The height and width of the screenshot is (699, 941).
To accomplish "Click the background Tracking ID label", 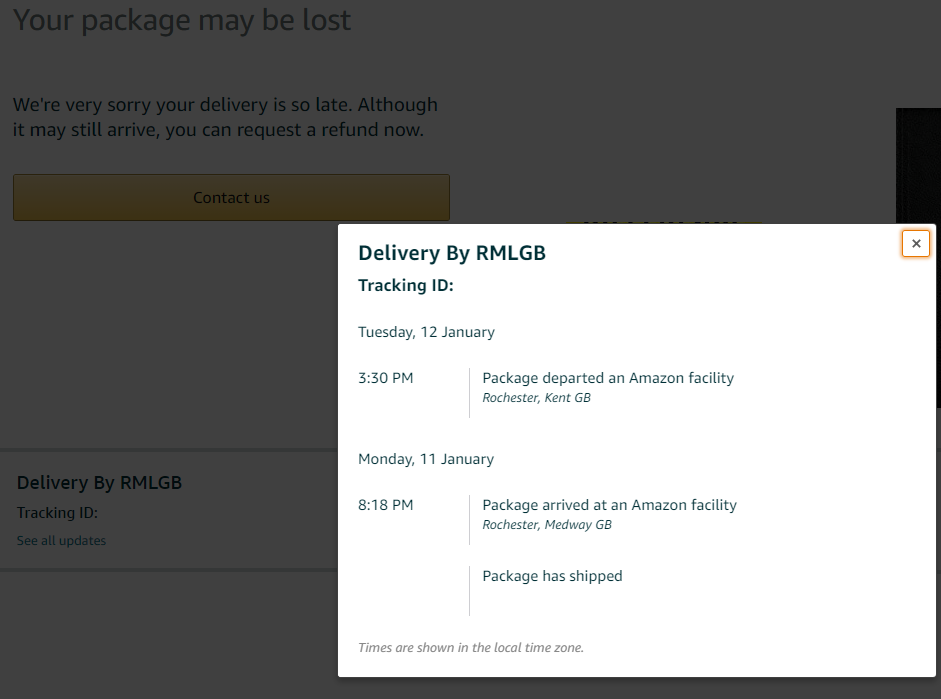I will [x=57, y=513].
